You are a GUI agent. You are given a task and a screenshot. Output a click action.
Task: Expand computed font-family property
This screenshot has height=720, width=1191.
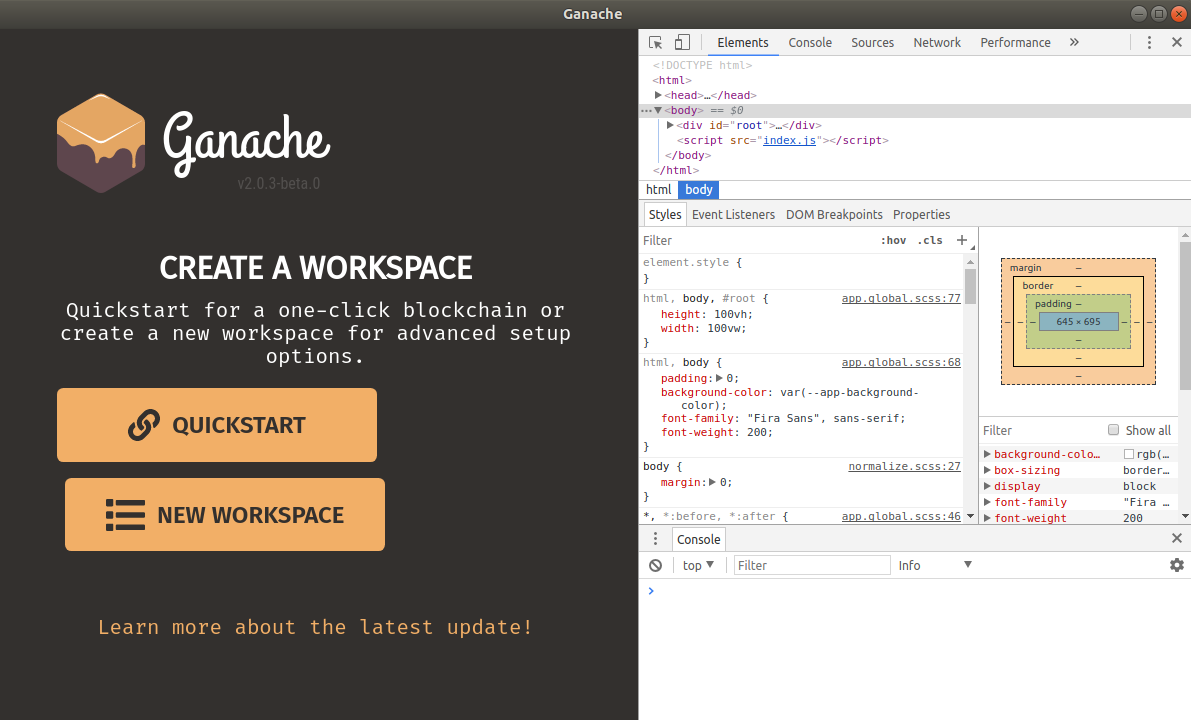pyautogui.click(x=987, y=502)
